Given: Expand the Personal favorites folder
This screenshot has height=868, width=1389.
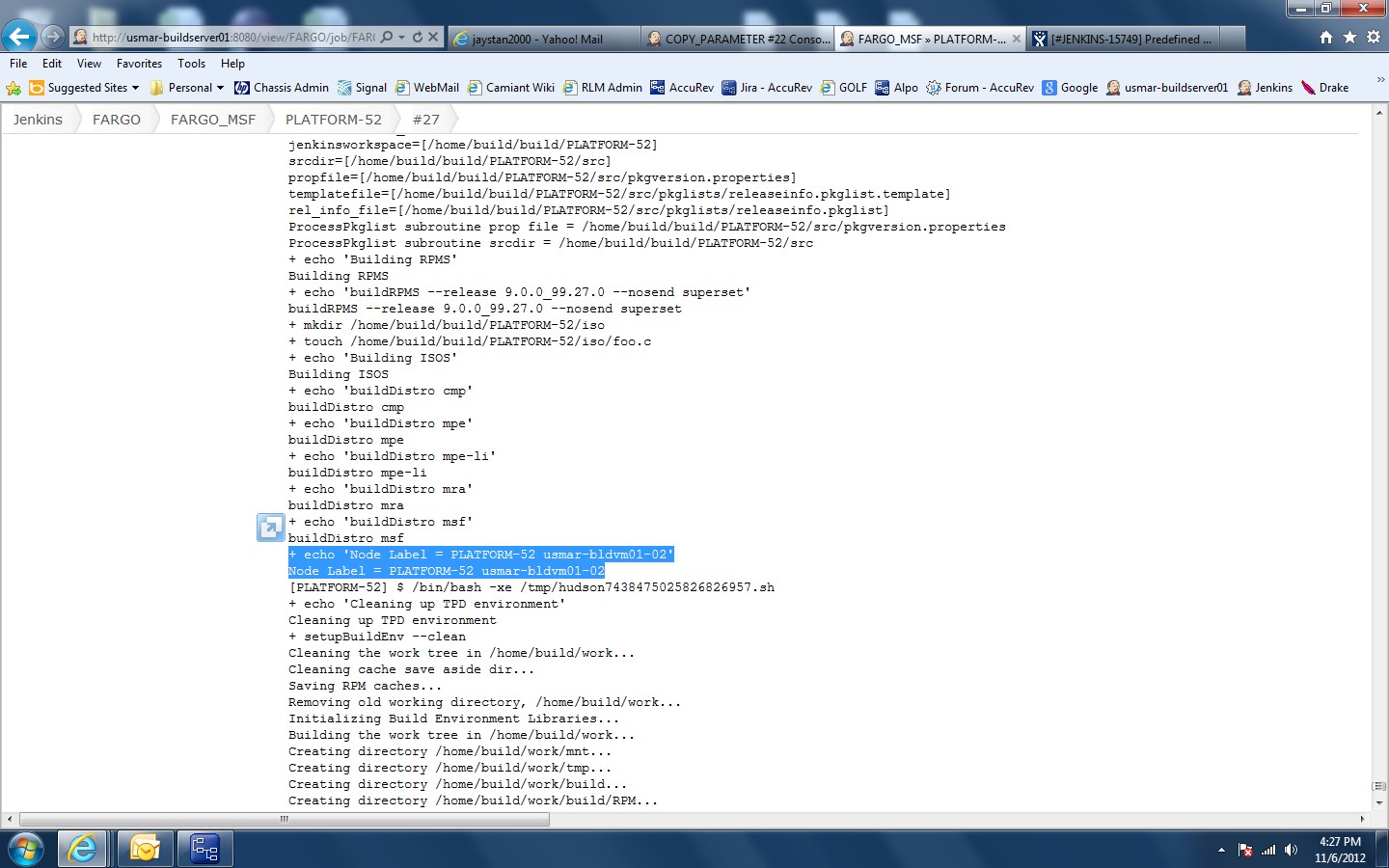Looking at the screenshot, I should pyautogui.click(x=220, y=88).
